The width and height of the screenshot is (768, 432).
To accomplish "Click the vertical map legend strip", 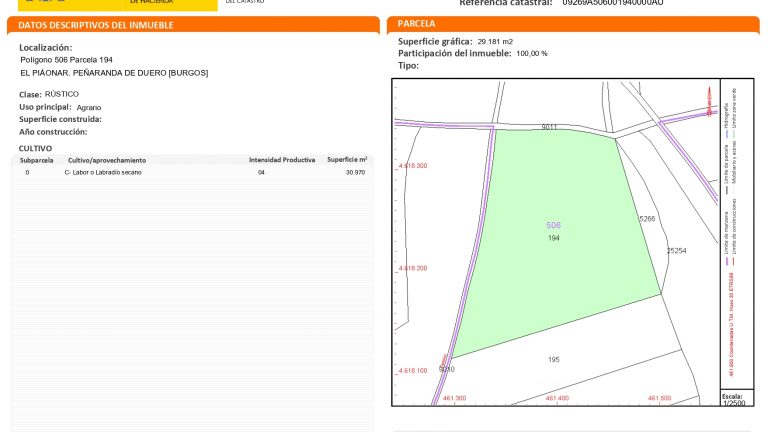I will click(x=733, y=240).
